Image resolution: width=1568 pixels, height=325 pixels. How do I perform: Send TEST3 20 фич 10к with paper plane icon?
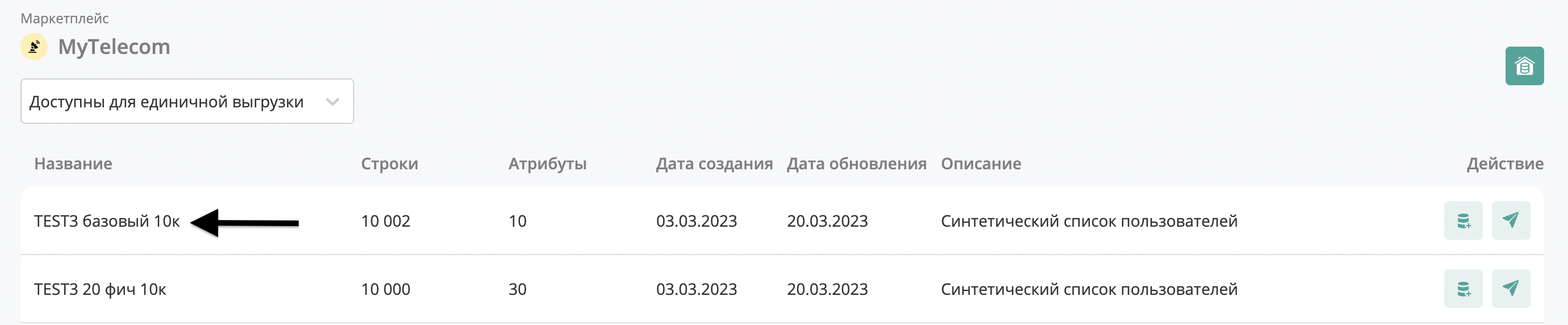point(1511,289)
